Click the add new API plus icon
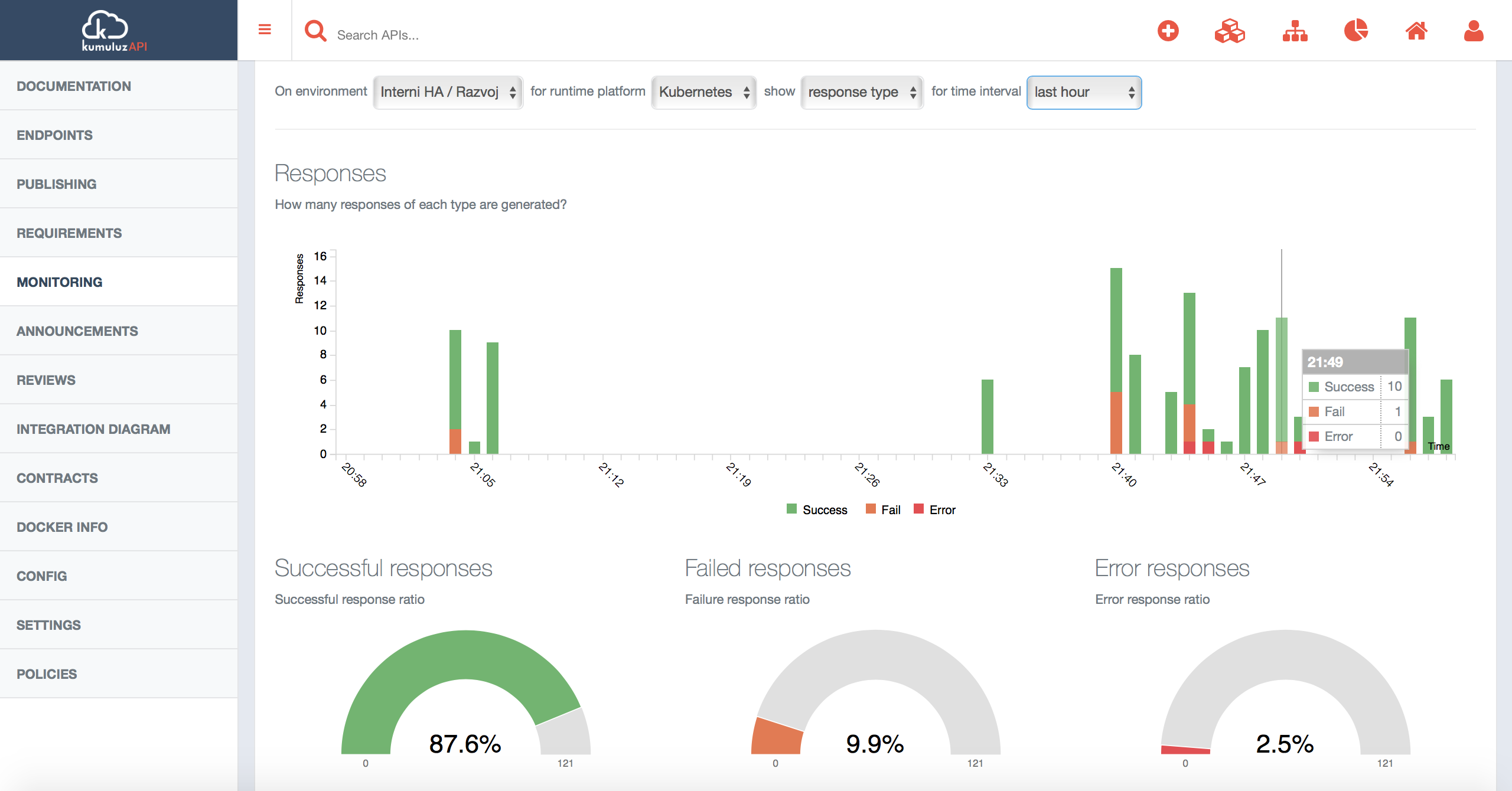Image resolution: width=1512 pixels, height=791 pixels. click(x=1169, y=32)
